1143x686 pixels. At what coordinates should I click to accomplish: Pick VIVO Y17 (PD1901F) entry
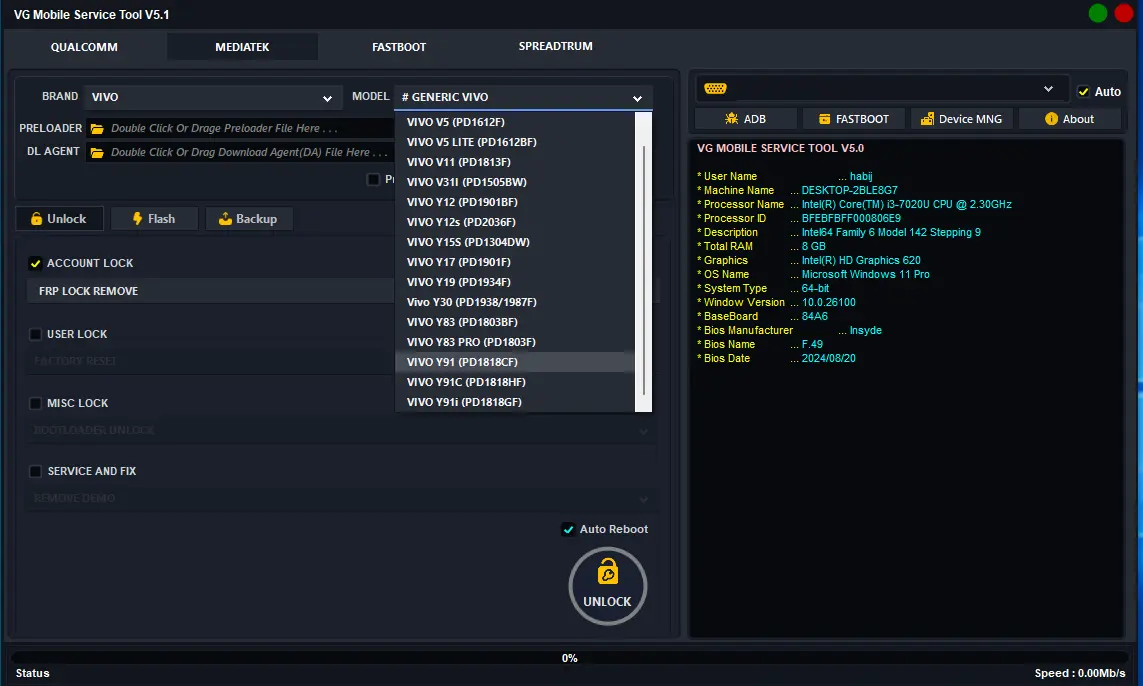[515, 262]
